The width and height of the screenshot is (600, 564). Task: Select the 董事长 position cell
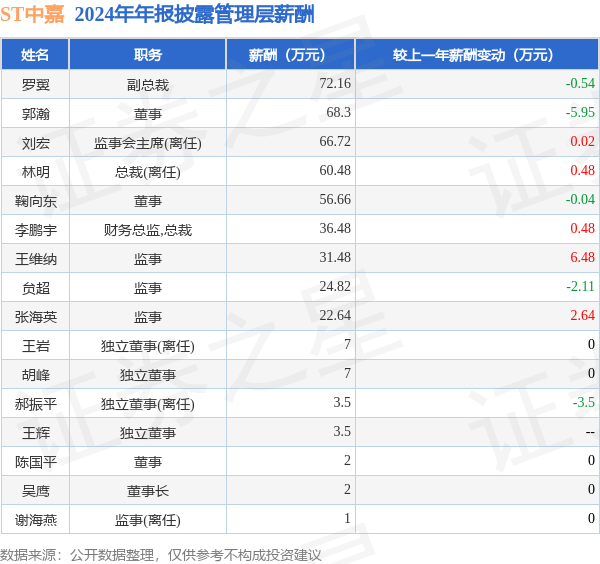pyautogui.click(x=148, y=491)
